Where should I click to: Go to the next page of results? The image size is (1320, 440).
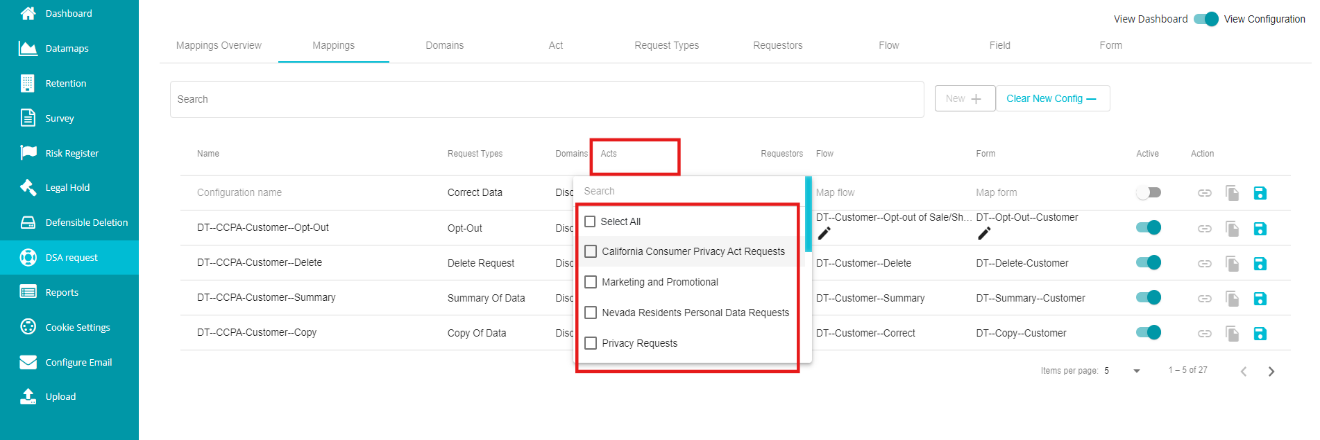[1271, 371]
